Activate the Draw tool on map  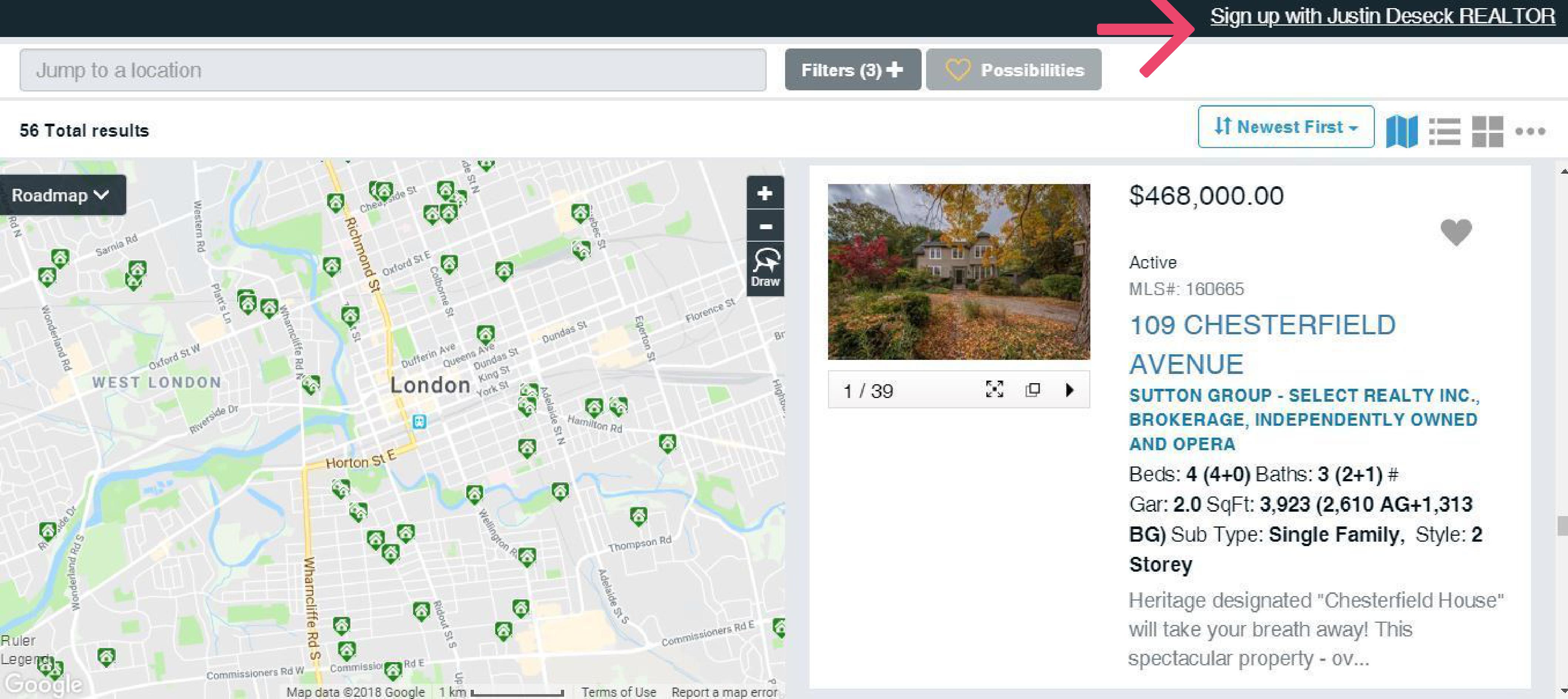[x=764, y=268]
